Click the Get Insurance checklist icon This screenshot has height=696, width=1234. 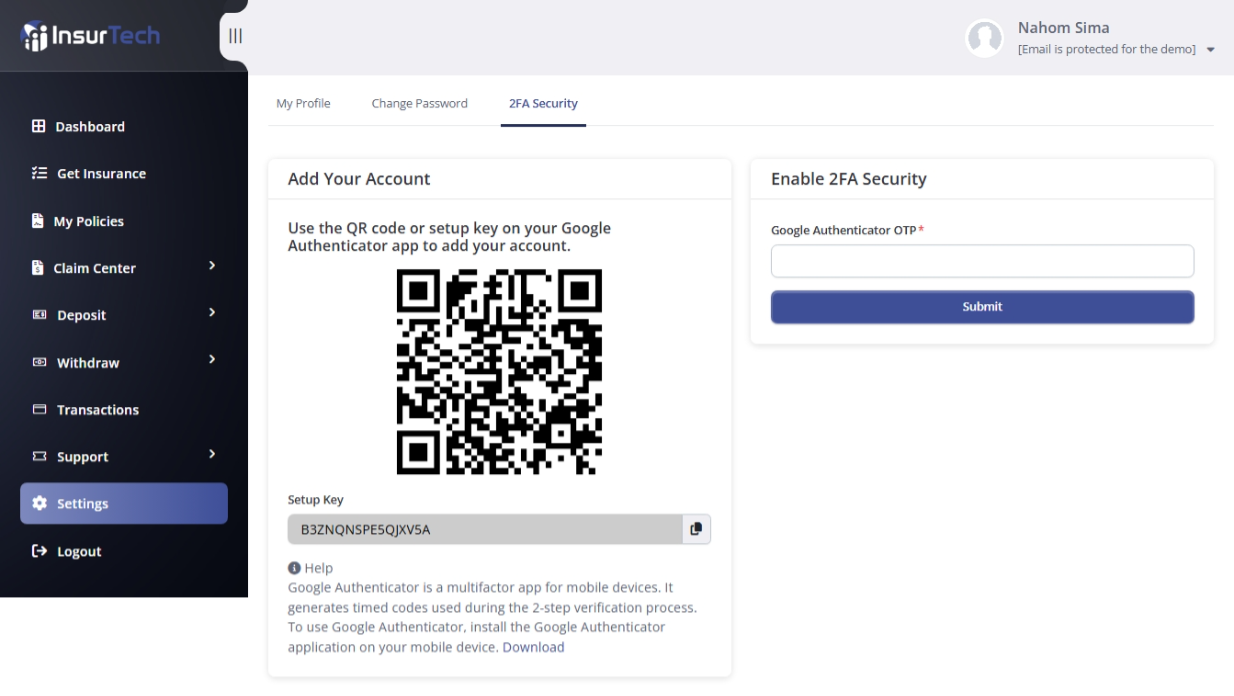click(39, 174)
